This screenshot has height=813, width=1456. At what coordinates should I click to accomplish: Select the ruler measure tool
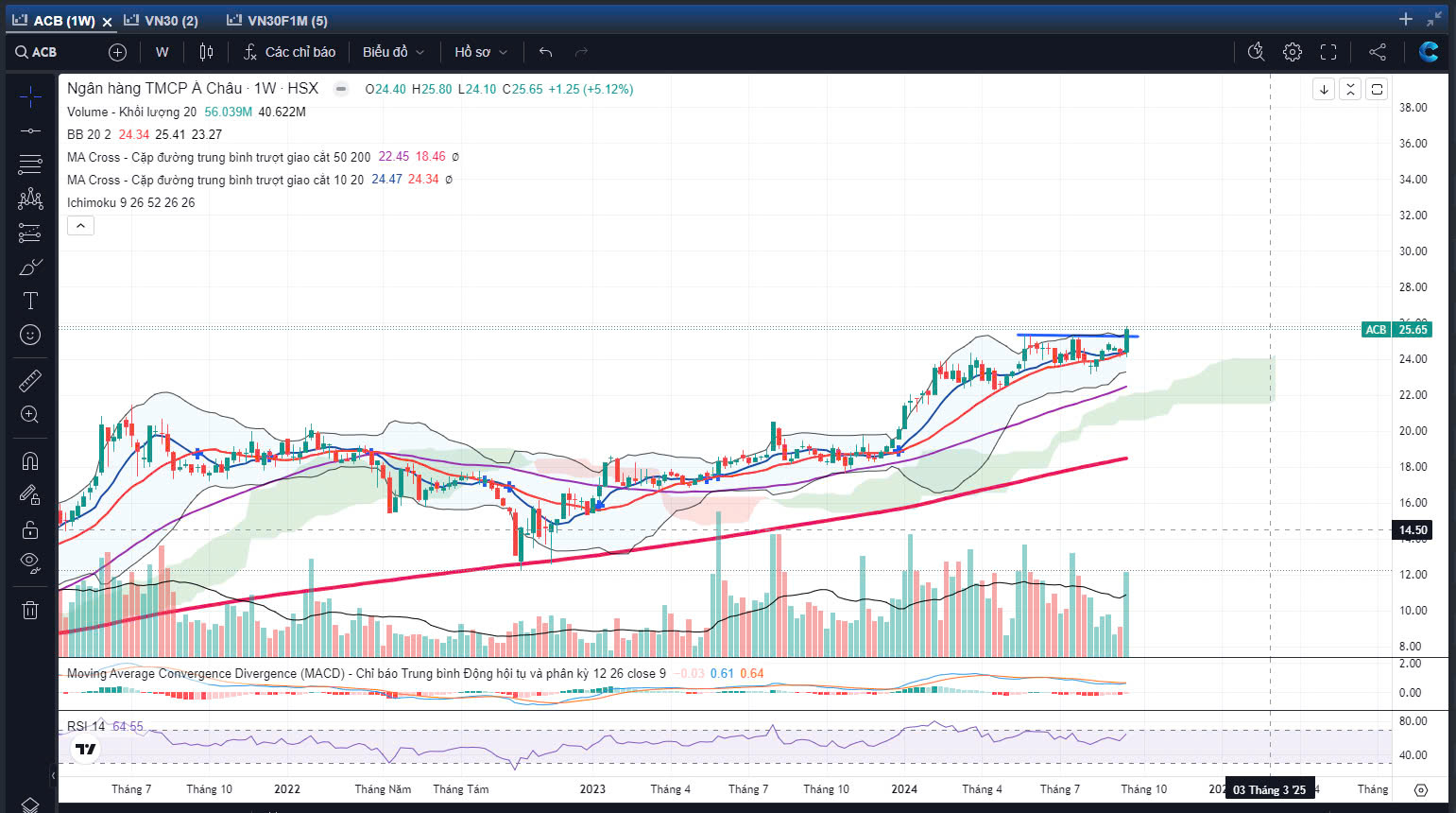(30, 380)
